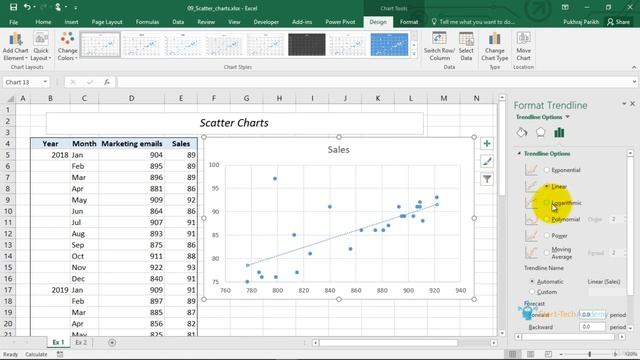Click the Pukhraj Parikh account name

581,22
